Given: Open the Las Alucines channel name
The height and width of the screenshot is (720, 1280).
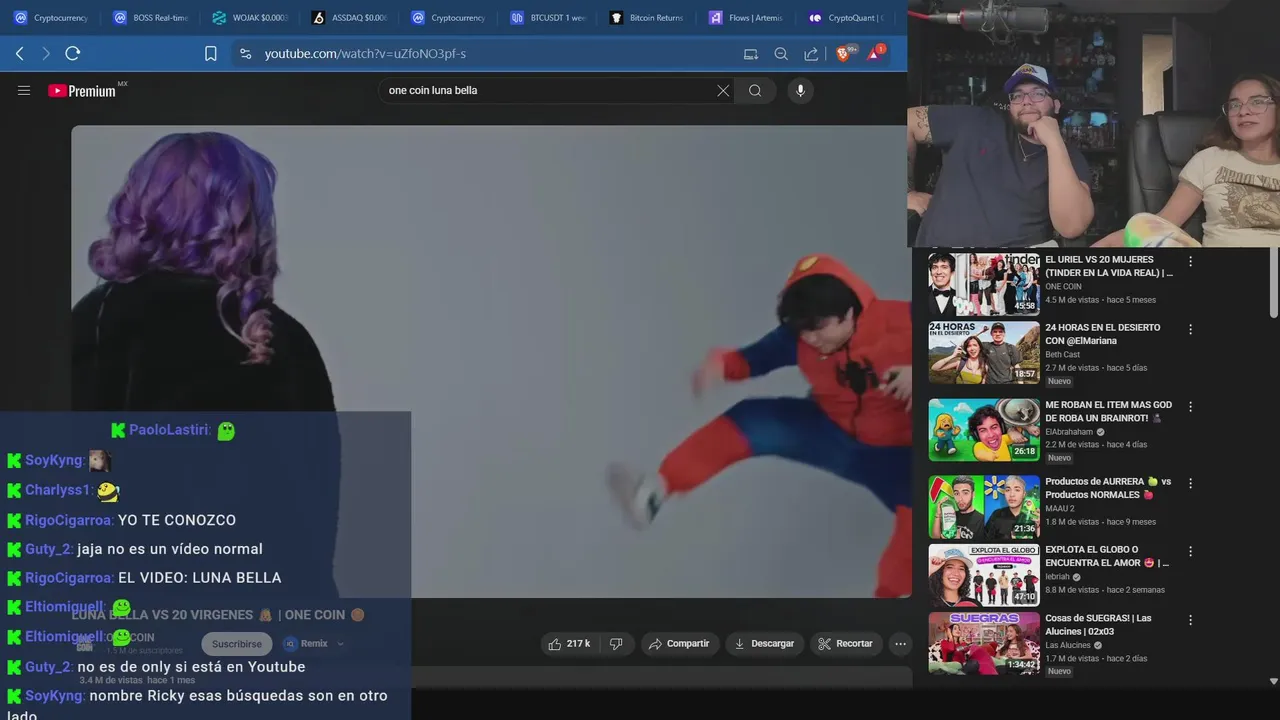Looking at the screenshot, I should pyautogui.click(x=1068, y=645).
